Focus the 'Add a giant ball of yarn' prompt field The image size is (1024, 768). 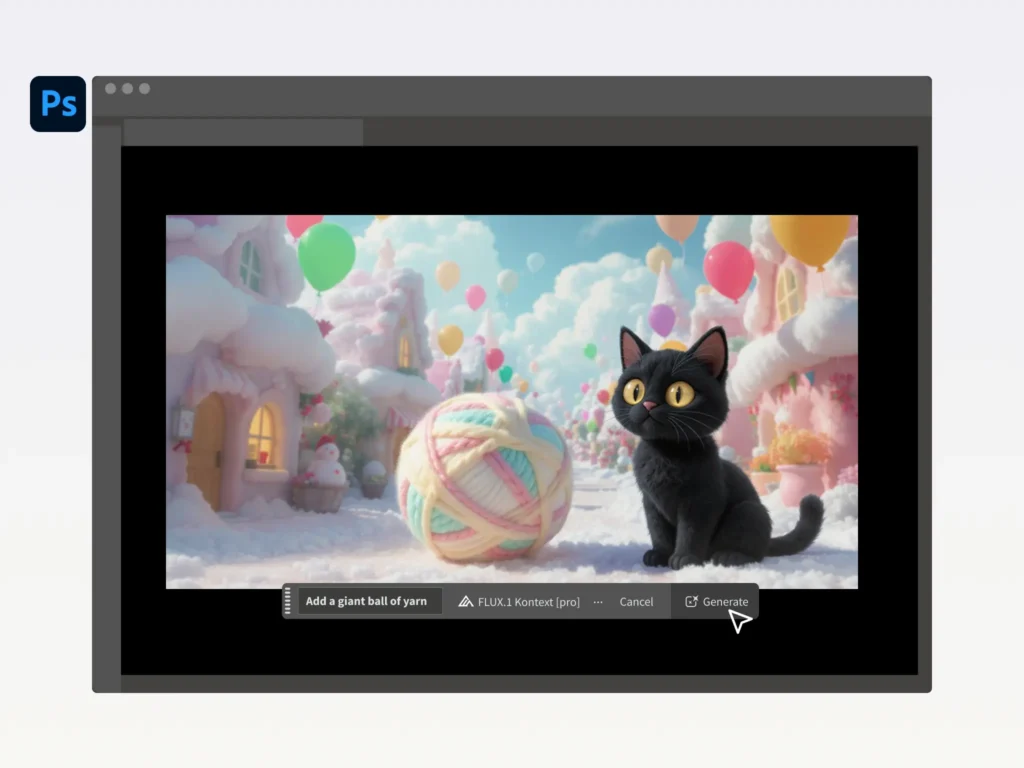367,601
